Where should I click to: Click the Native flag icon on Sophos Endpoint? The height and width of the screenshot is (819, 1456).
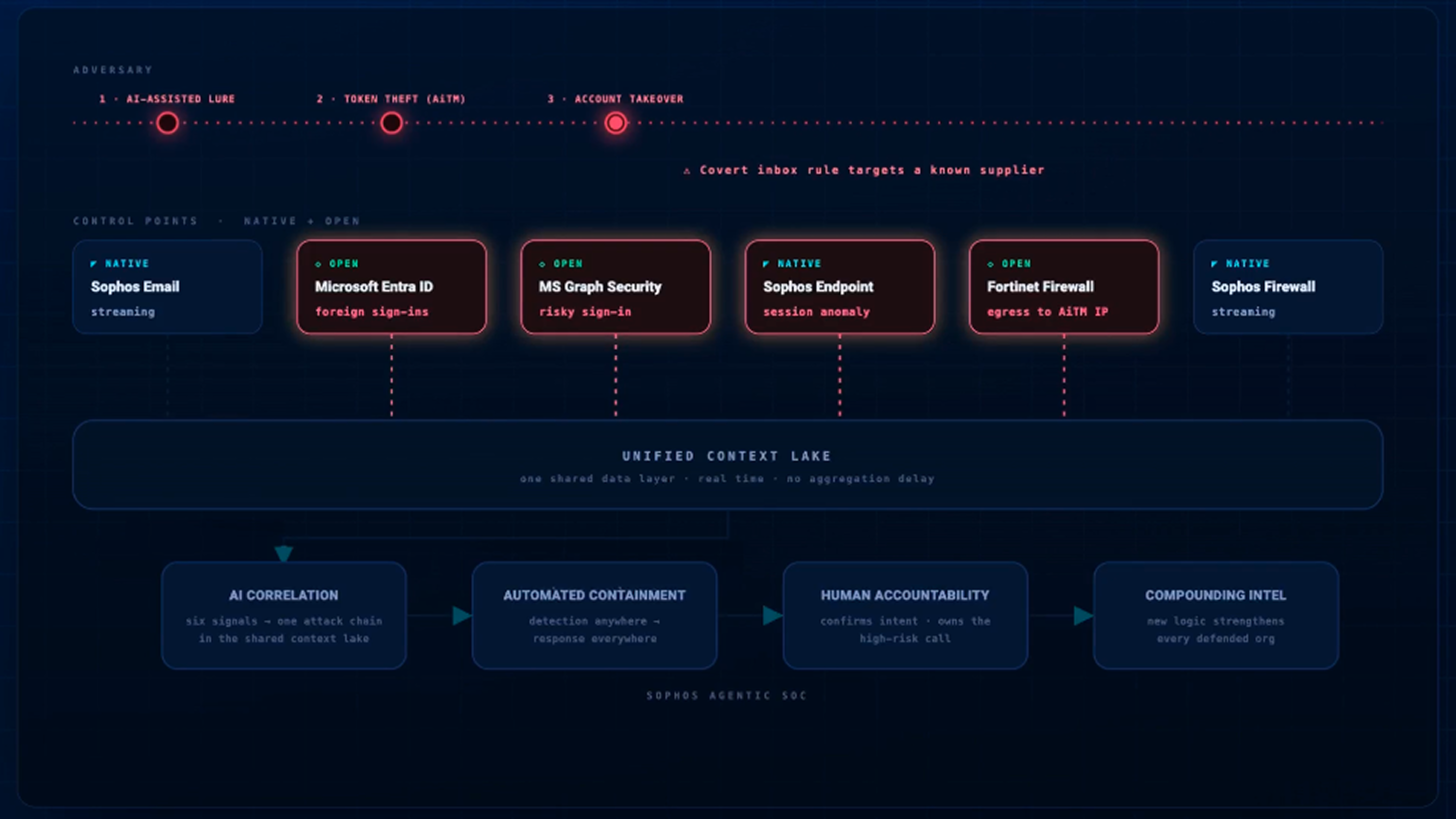tap(766, 264)
